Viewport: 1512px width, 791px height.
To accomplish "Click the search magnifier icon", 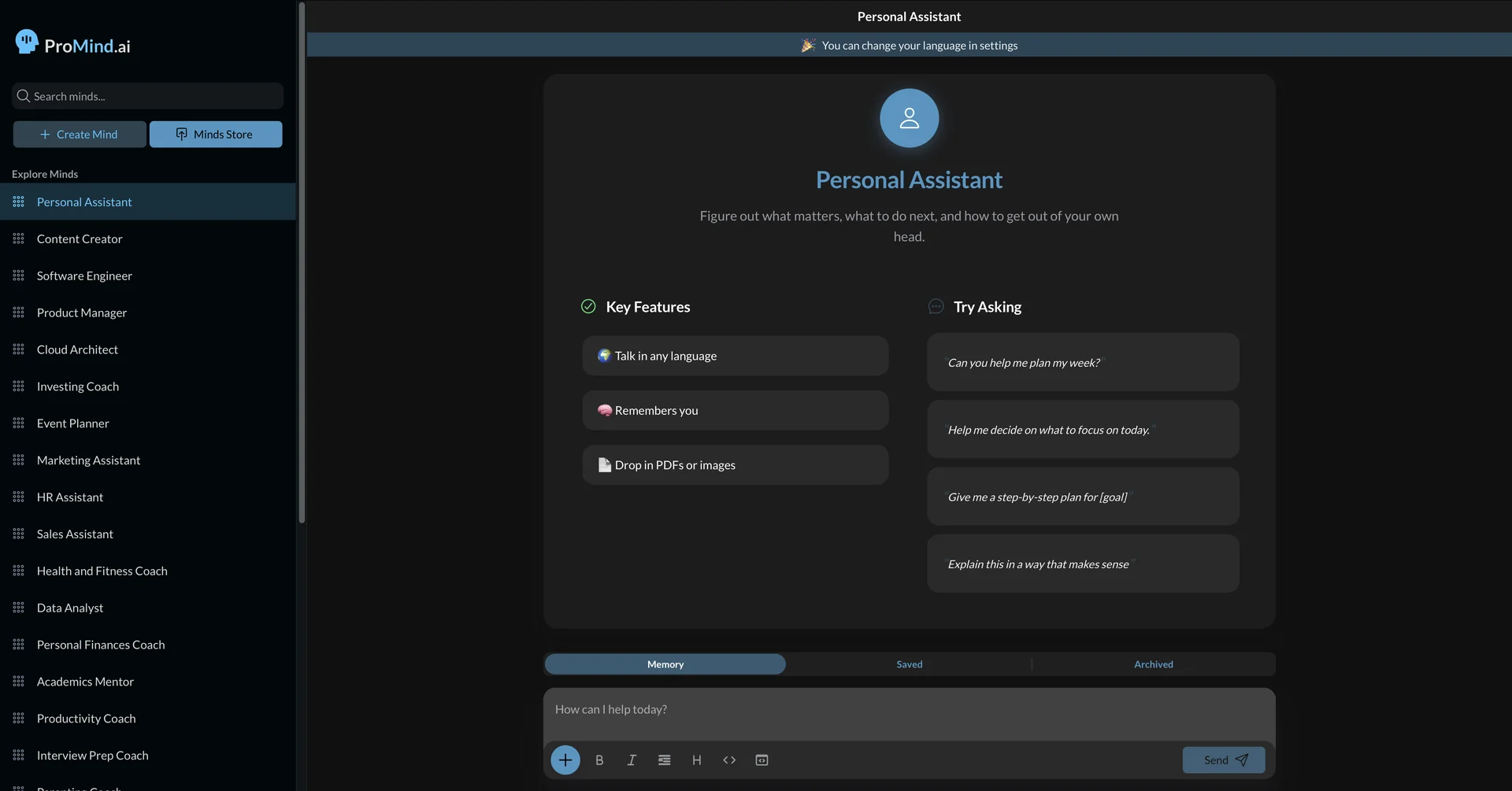I will pyautogui.click(x=23, y=96).
